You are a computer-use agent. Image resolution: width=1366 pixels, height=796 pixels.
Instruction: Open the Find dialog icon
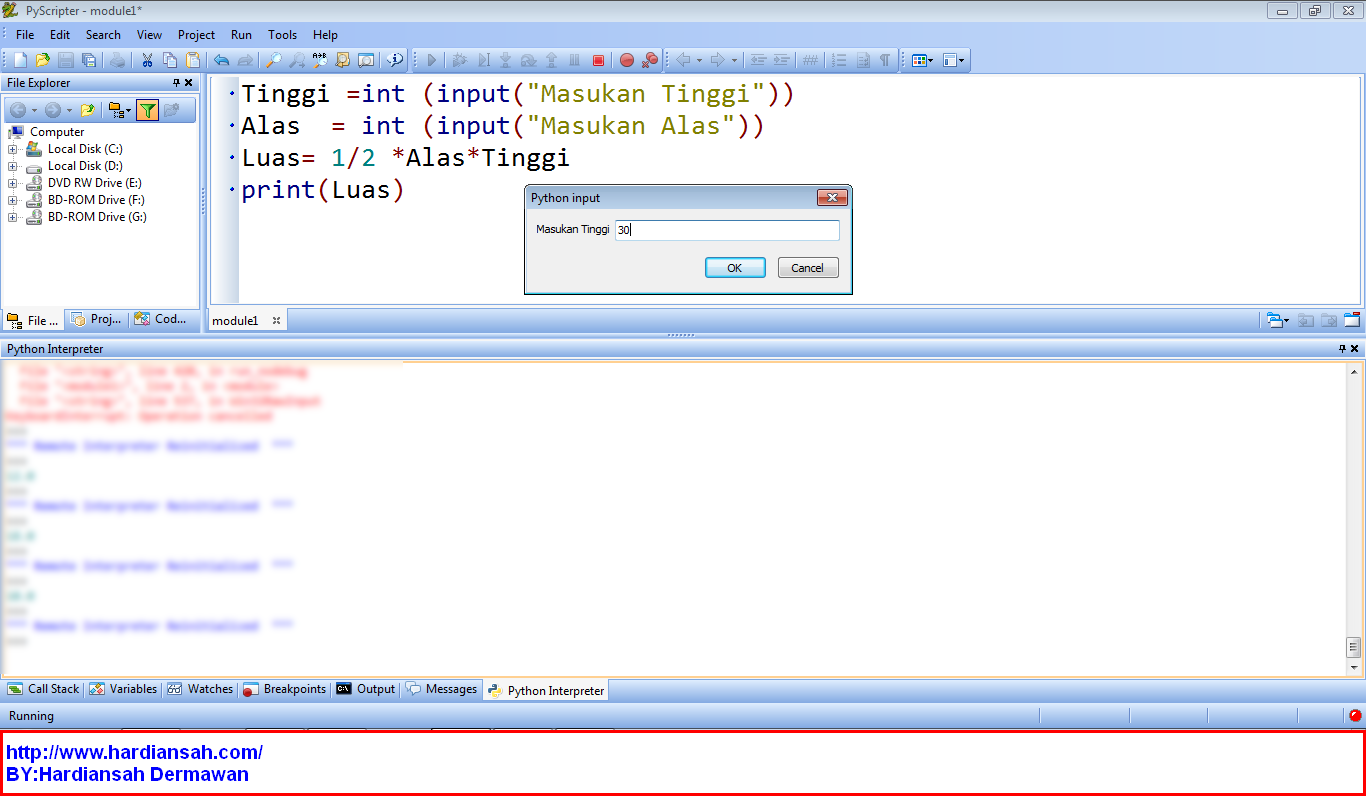point(273,60)
